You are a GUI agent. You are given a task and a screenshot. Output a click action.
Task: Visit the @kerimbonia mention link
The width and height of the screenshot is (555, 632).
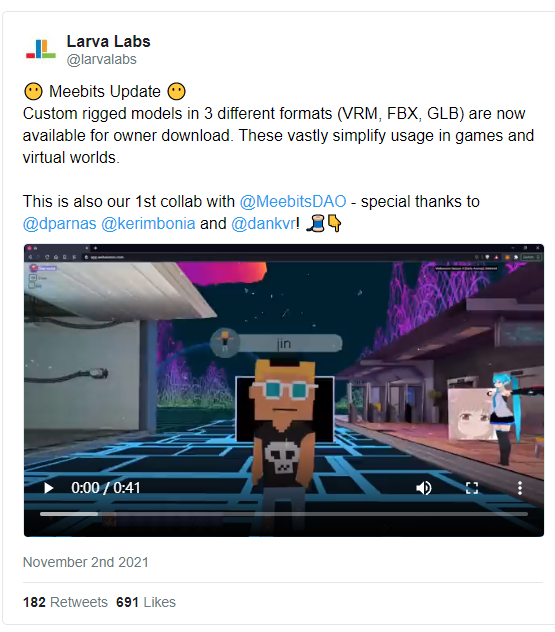point(148,223)
